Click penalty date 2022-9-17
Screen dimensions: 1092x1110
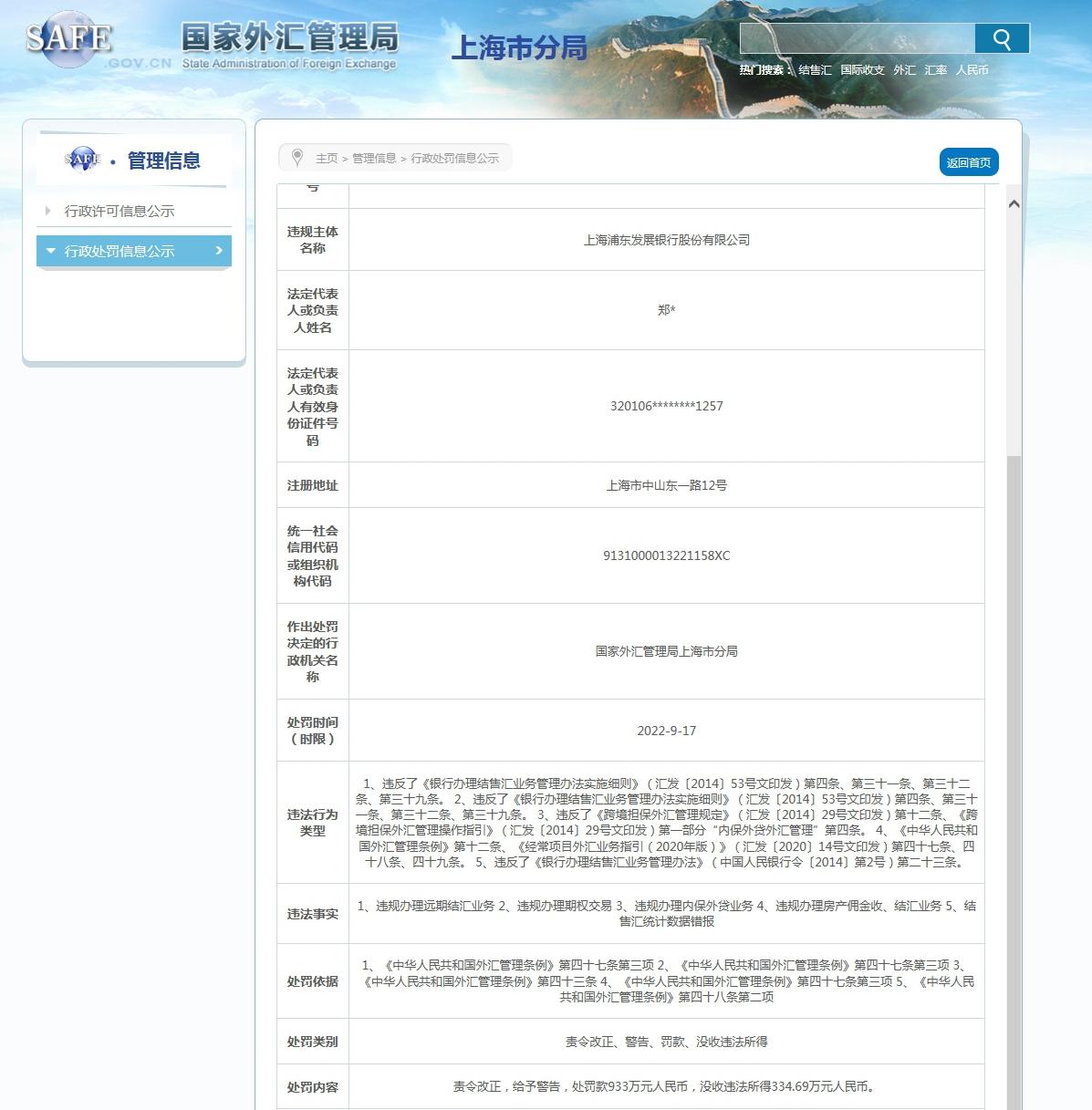tap(667, 731)
